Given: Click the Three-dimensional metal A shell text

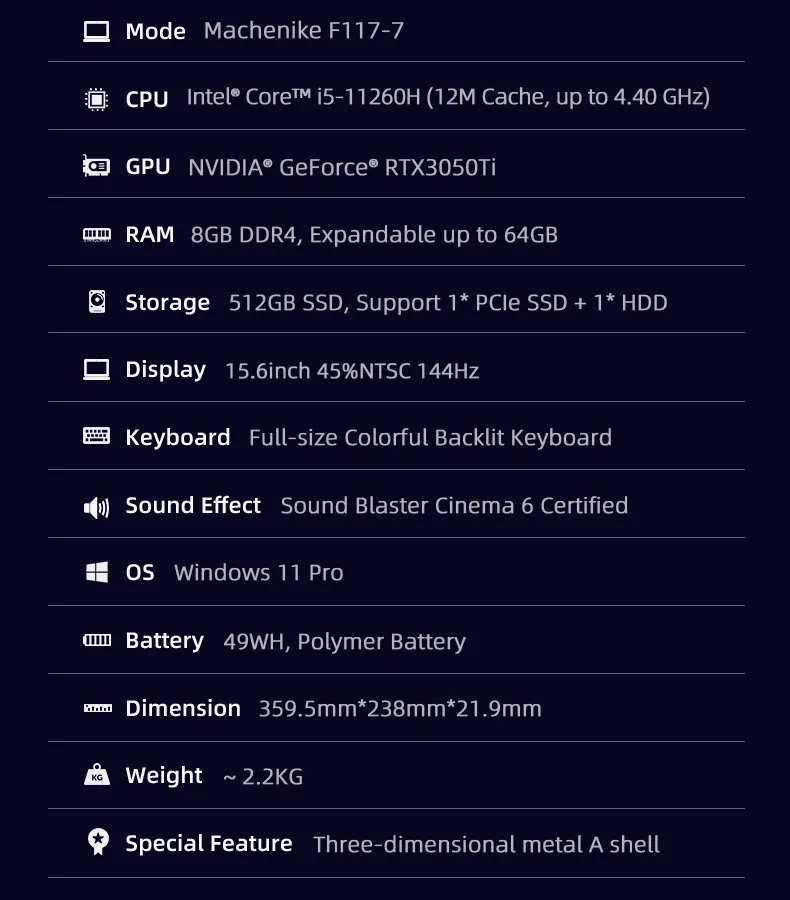Looking at the screenshot, I should (x=486, y=844).
